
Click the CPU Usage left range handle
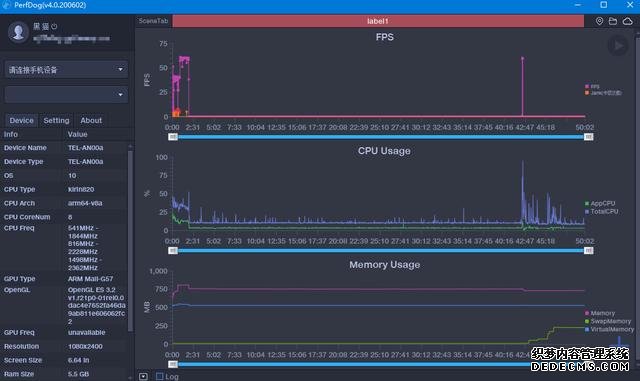(173, 250)
